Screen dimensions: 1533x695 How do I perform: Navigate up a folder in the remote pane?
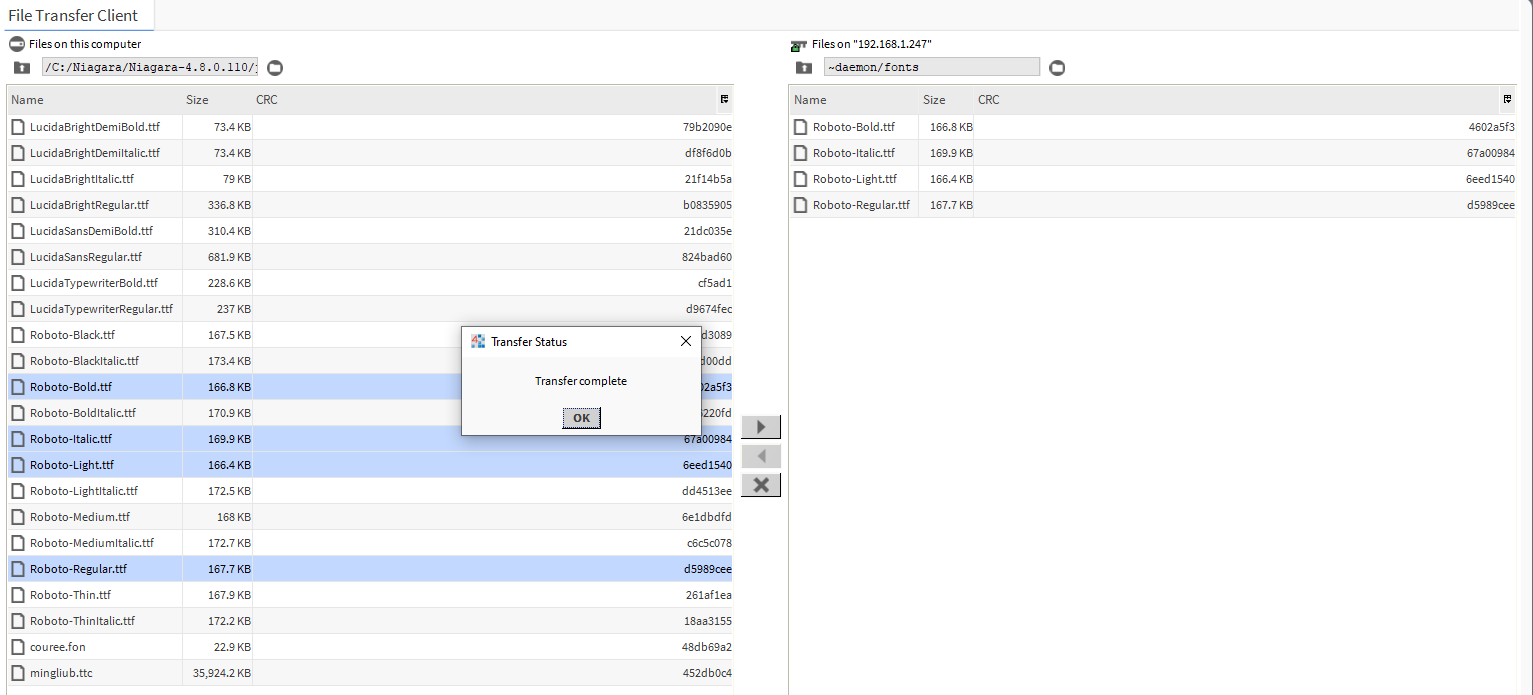(x=803, y=66)
